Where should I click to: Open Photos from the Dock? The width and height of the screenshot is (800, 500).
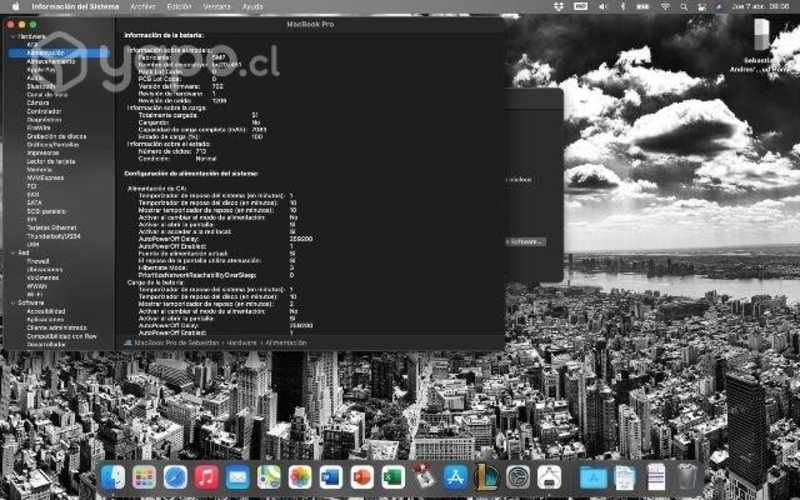coord(300,478)
